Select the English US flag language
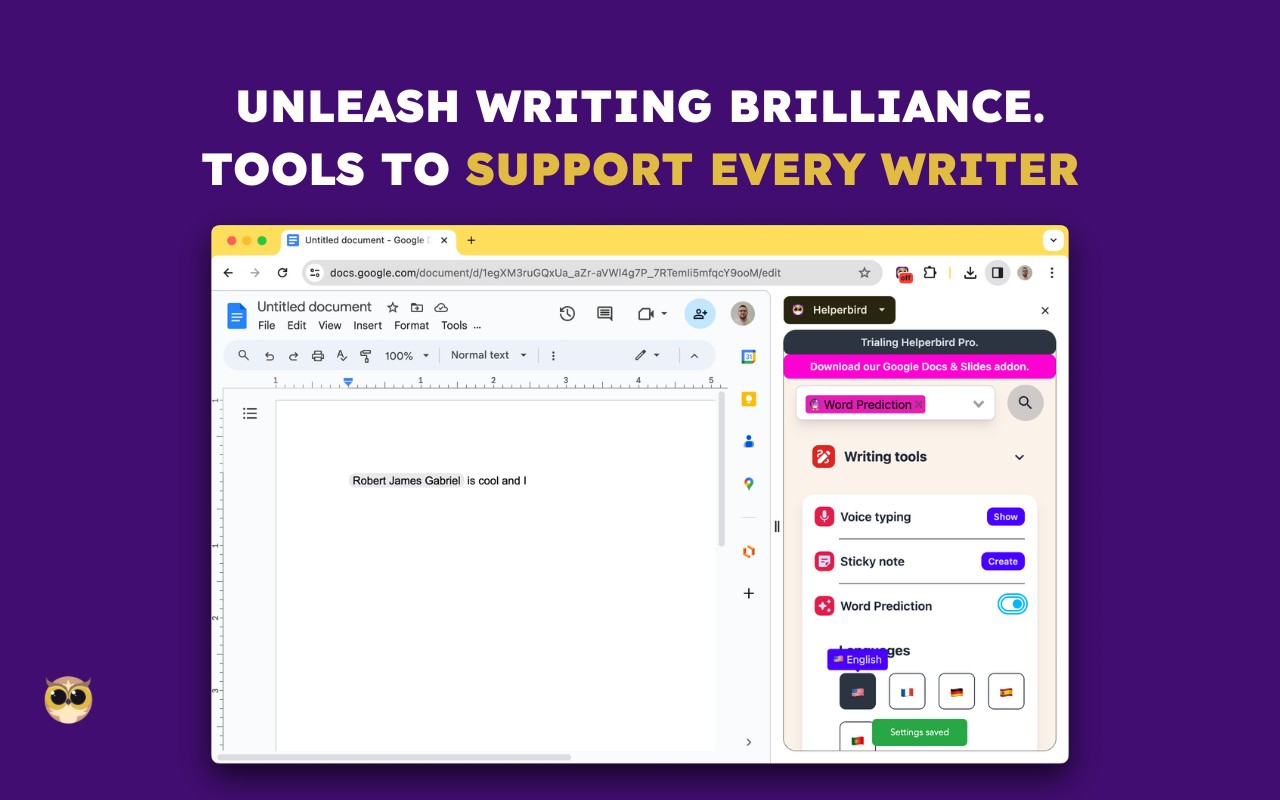This screenshot has height=800, width=1280. point(857,691)
